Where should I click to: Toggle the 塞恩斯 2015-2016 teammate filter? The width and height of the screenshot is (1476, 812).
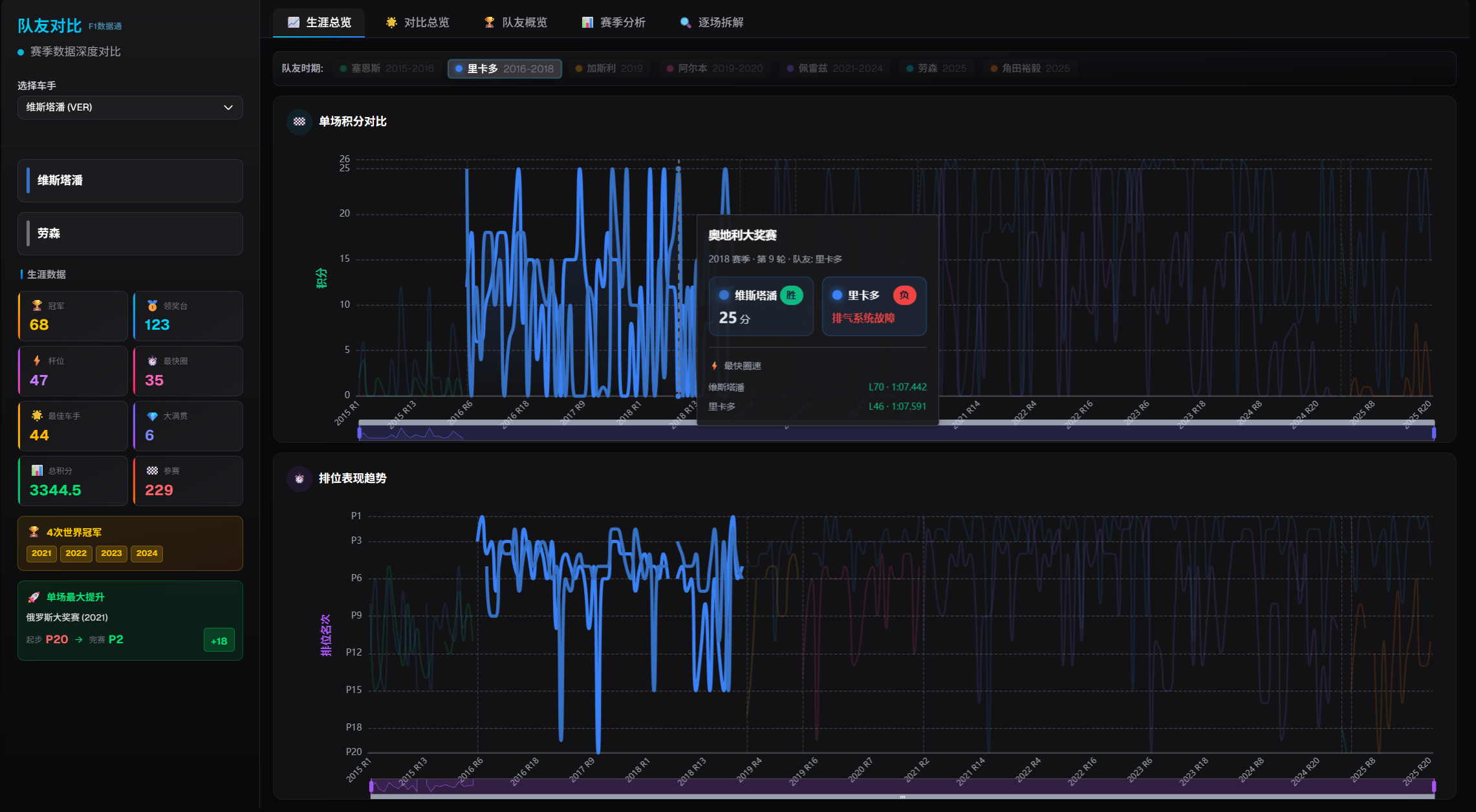coord(387,69)
